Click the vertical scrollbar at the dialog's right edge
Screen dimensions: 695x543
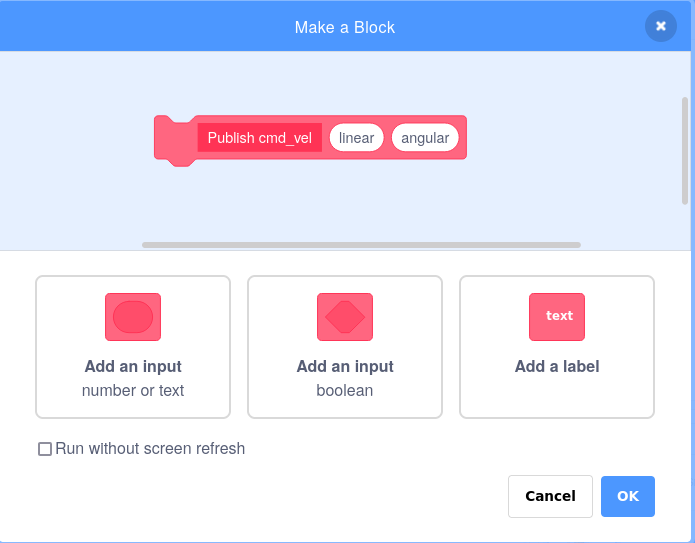(685, 150)
